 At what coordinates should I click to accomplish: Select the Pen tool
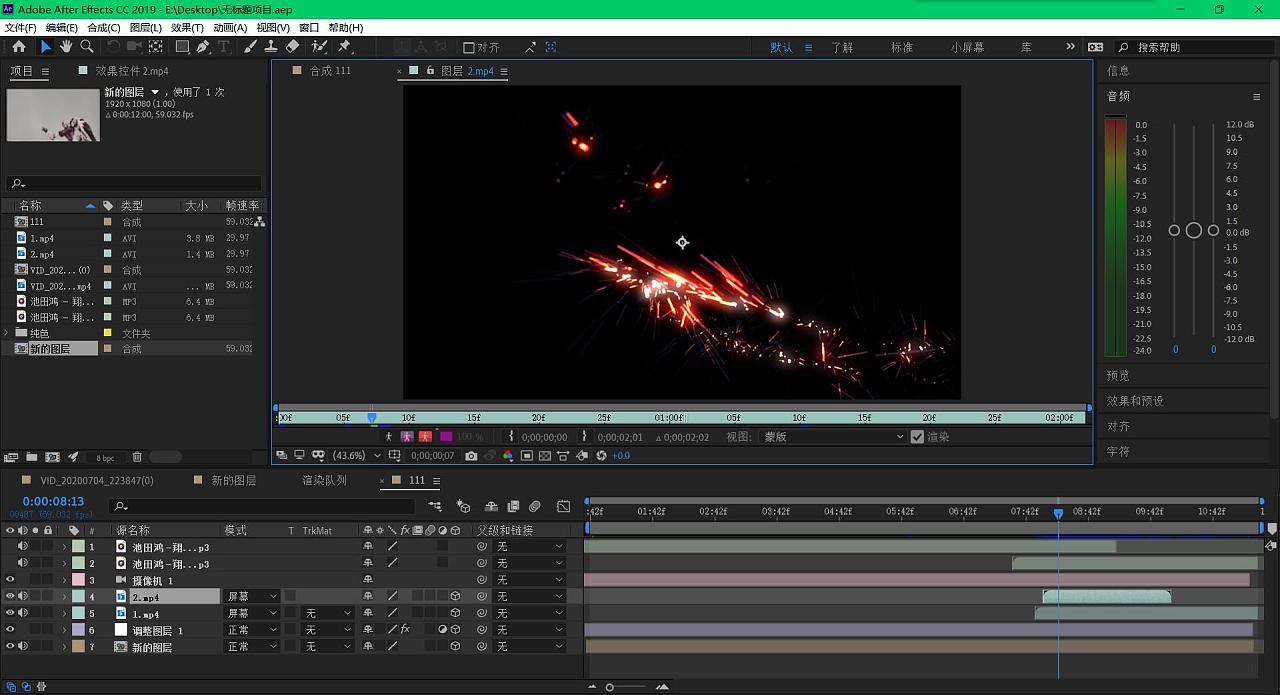(203, 47)
